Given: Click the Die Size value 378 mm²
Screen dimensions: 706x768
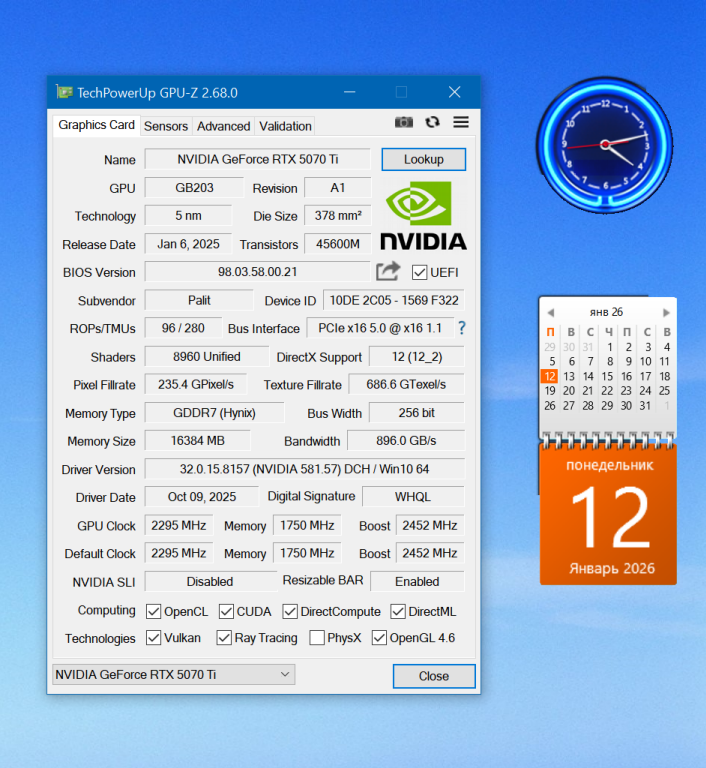Looking at the screenshot, I should 338,216.
